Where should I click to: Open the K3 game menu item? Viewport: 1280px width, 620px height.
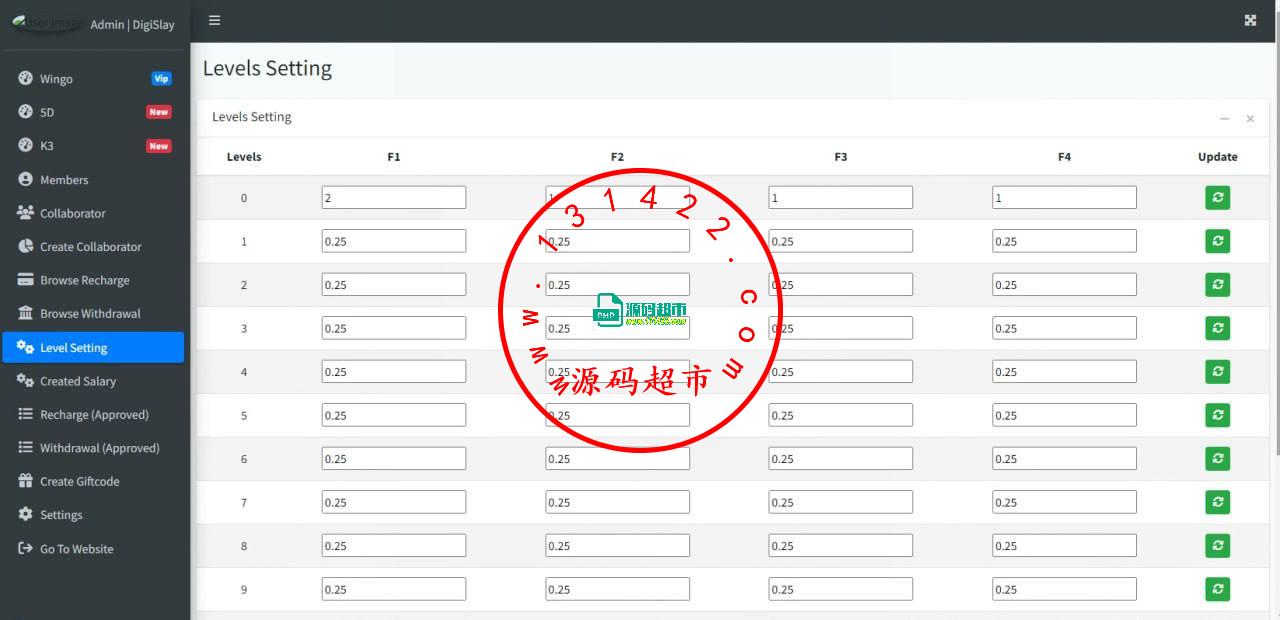(93, 146)
